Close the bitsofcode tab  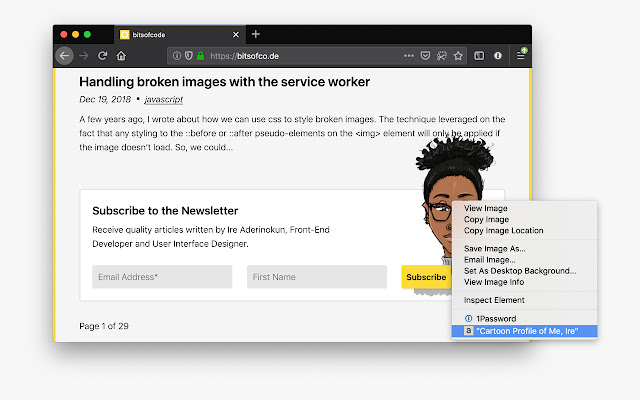coord(236,35)
